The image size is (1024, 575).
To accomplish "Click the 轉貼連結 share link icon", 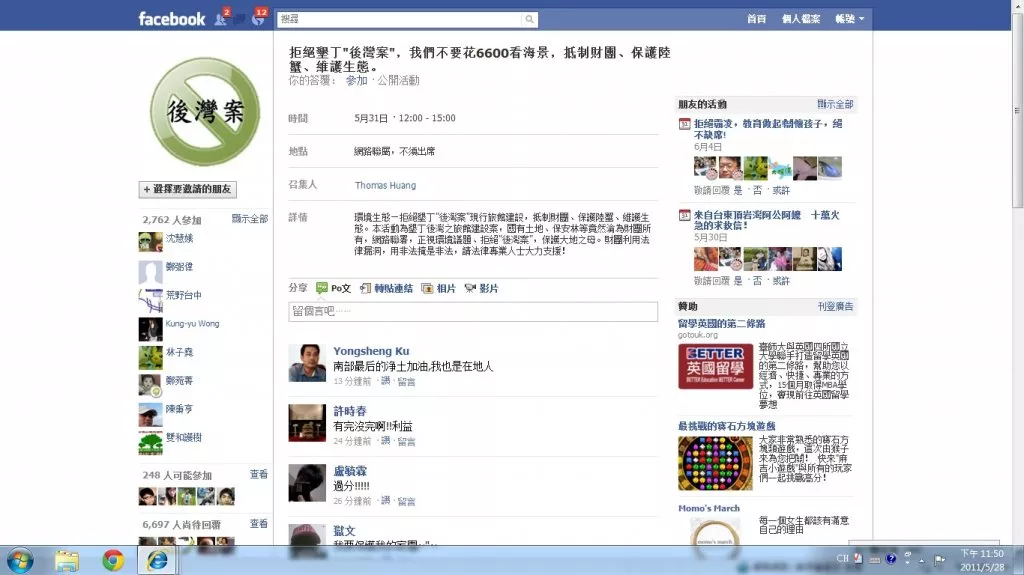I will pyautogui.click(x=365, y=288).
